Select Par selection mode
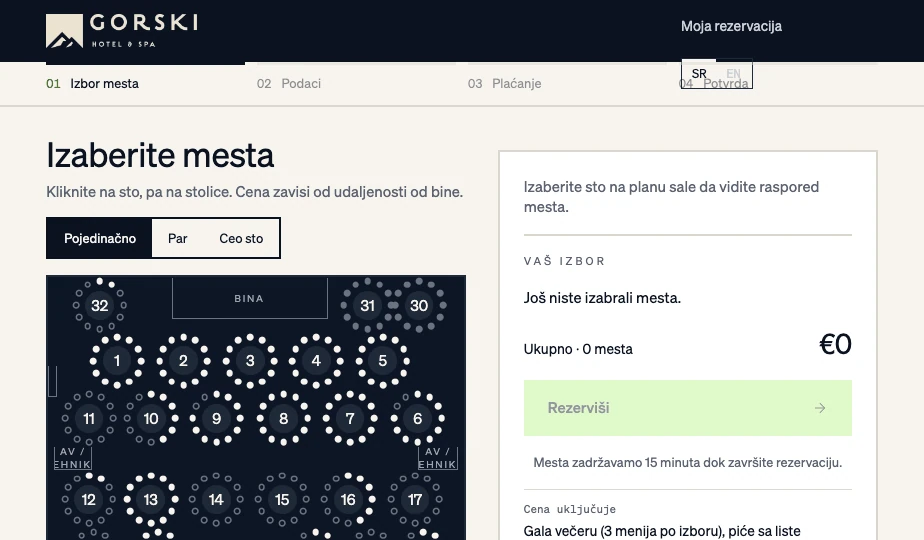This screenshot has width=924, height=540. pyautogui.click(x=177, y=238)
